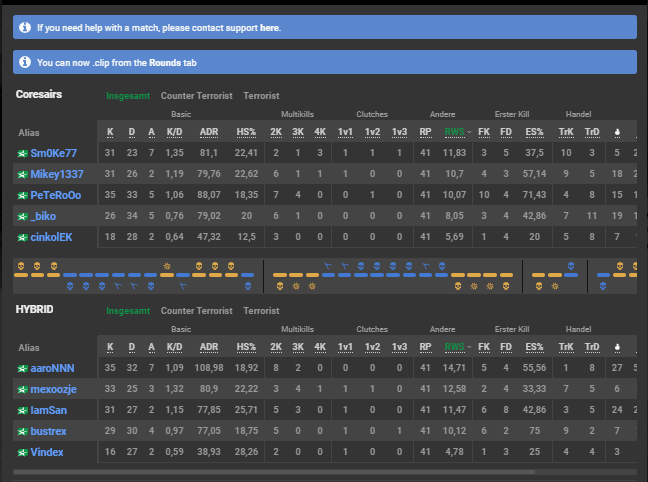648x482 pixels.
Task: Click aaroNNN's ADR value 108,98
Action: click(x=209, y=368)
